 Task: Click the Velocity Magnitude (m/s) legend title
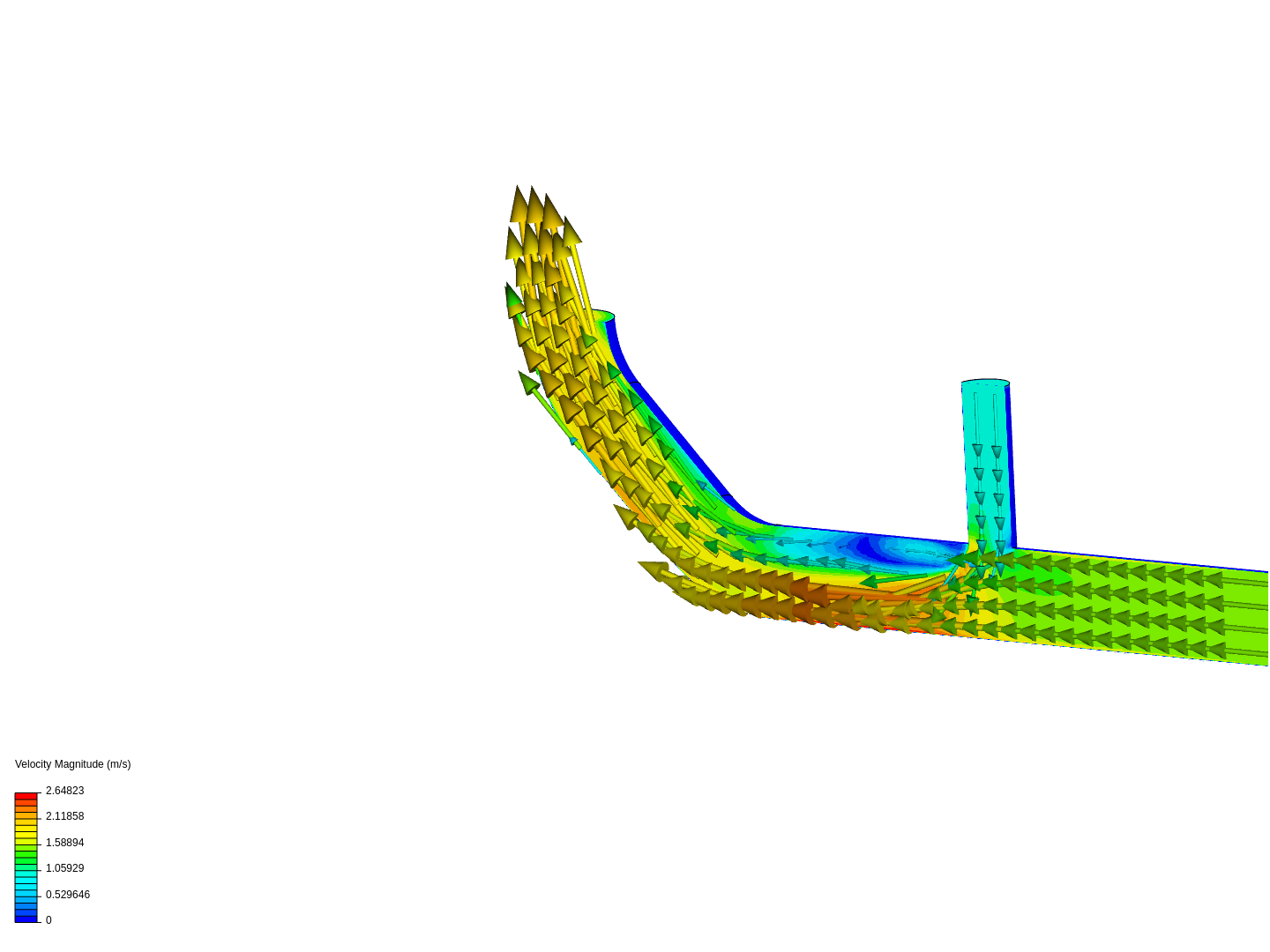72,764
